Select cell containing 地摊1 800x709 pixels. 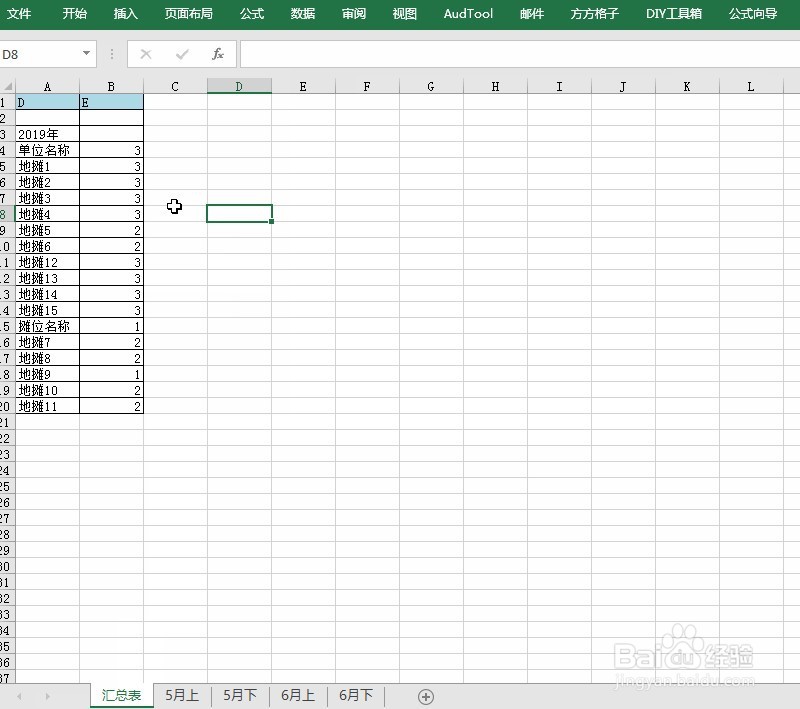point(47,166)
